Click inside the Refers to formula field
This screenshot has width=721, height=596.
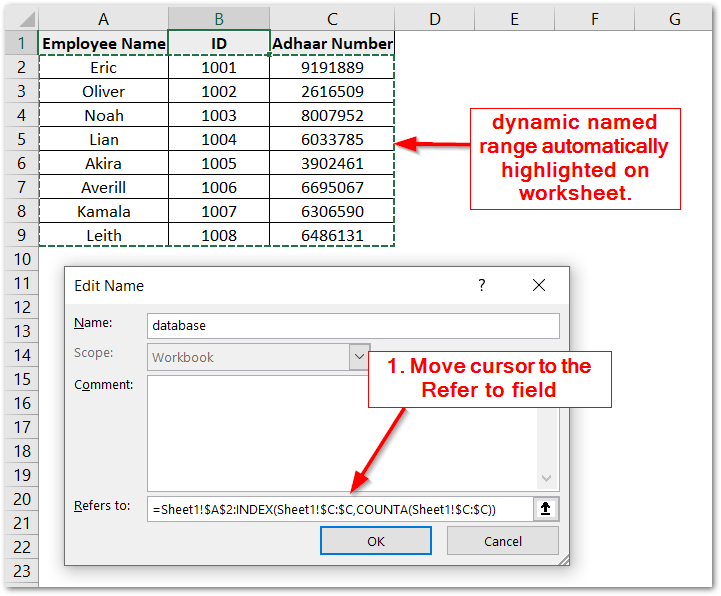[340, 509]
